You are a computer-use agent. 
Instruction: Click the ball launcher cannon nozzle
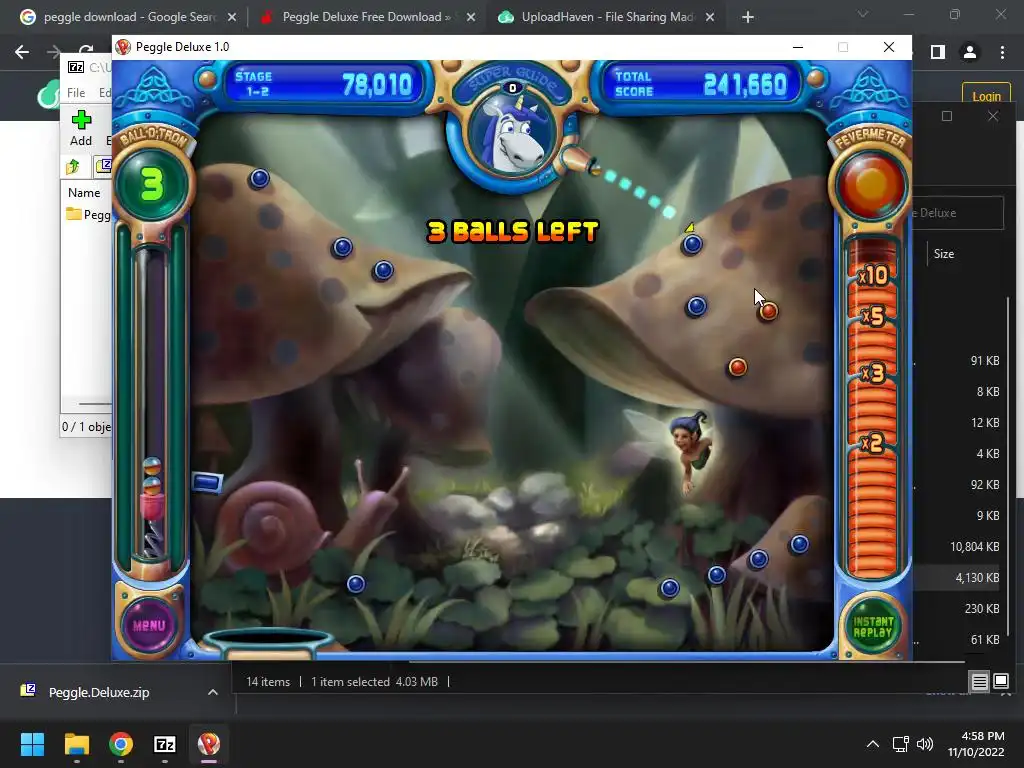pyautogui.click(x=580, y=160)
